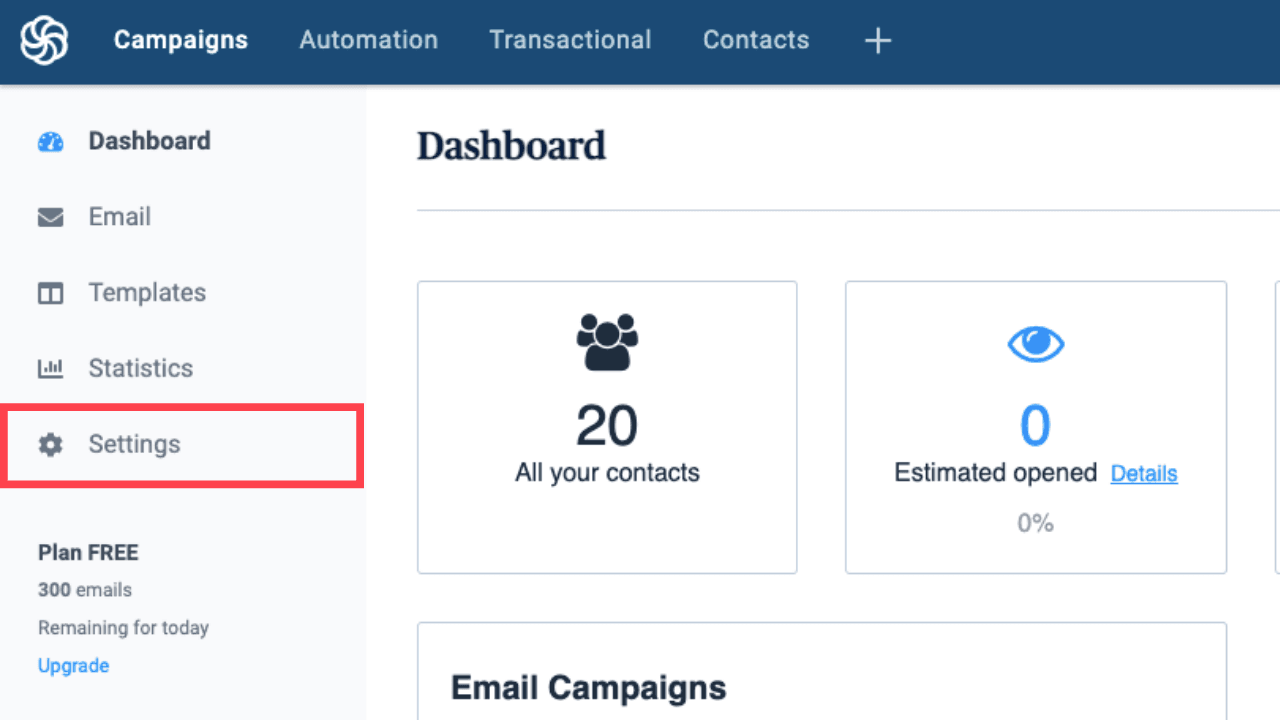This screenshot has width=1280, height=720.
Task: Open the Campaigns tab
Action: 181,40
